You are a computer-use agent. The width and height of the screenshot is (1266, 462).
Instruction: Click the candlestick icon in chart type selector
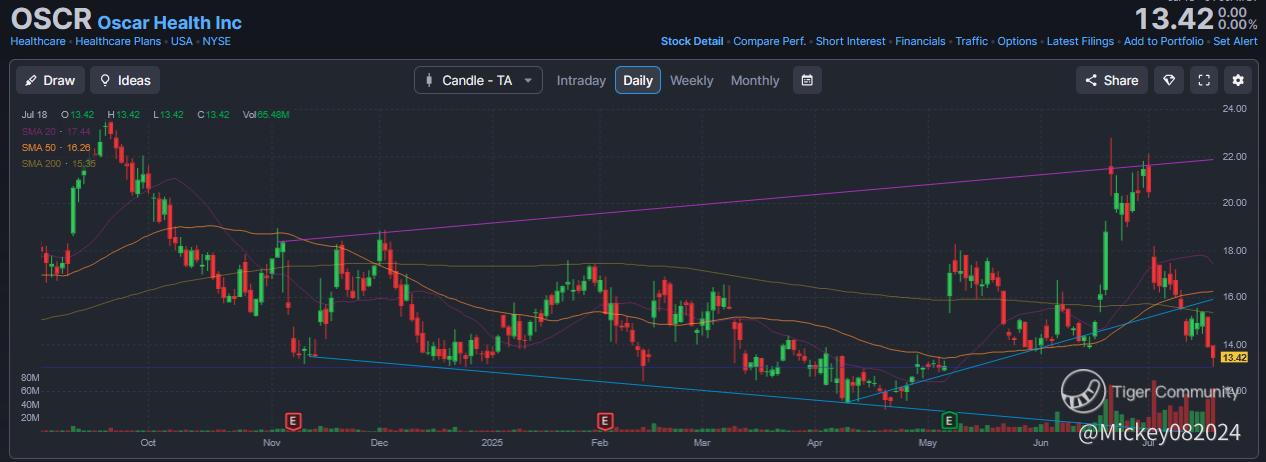430,80
